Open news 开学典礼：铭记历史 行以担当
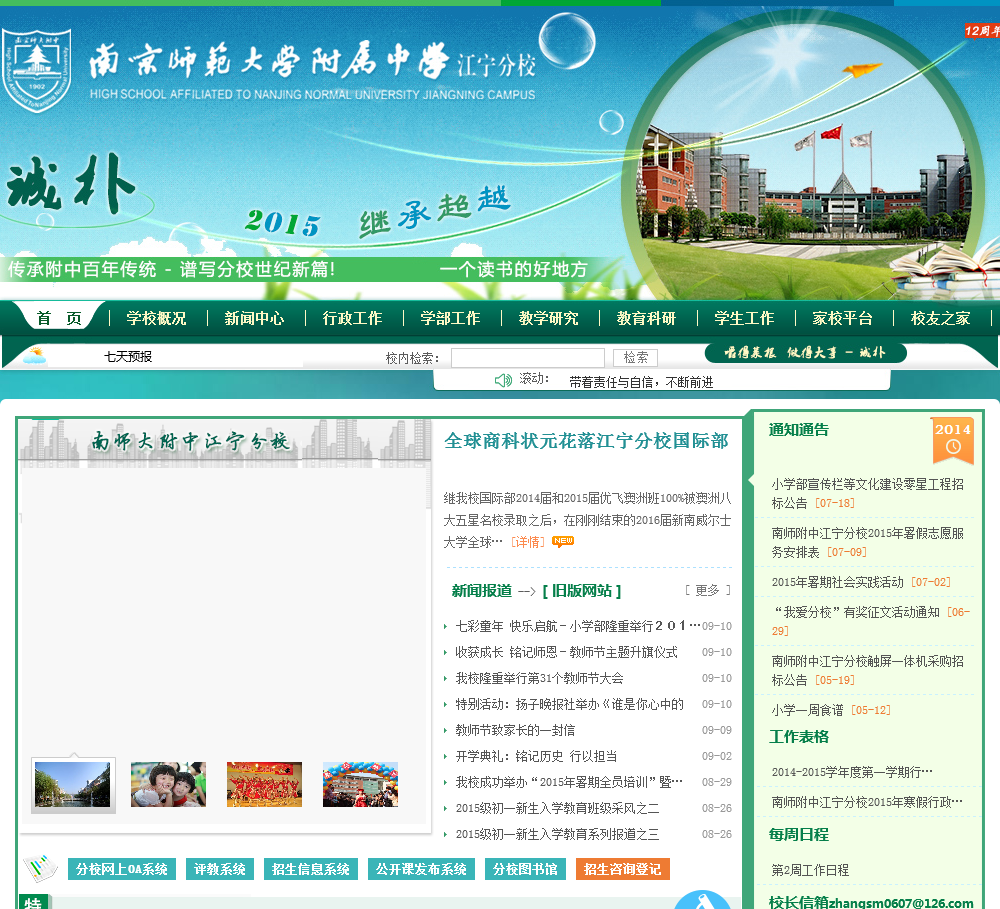This screenshot has width=1000, height=909. point(536,756)
